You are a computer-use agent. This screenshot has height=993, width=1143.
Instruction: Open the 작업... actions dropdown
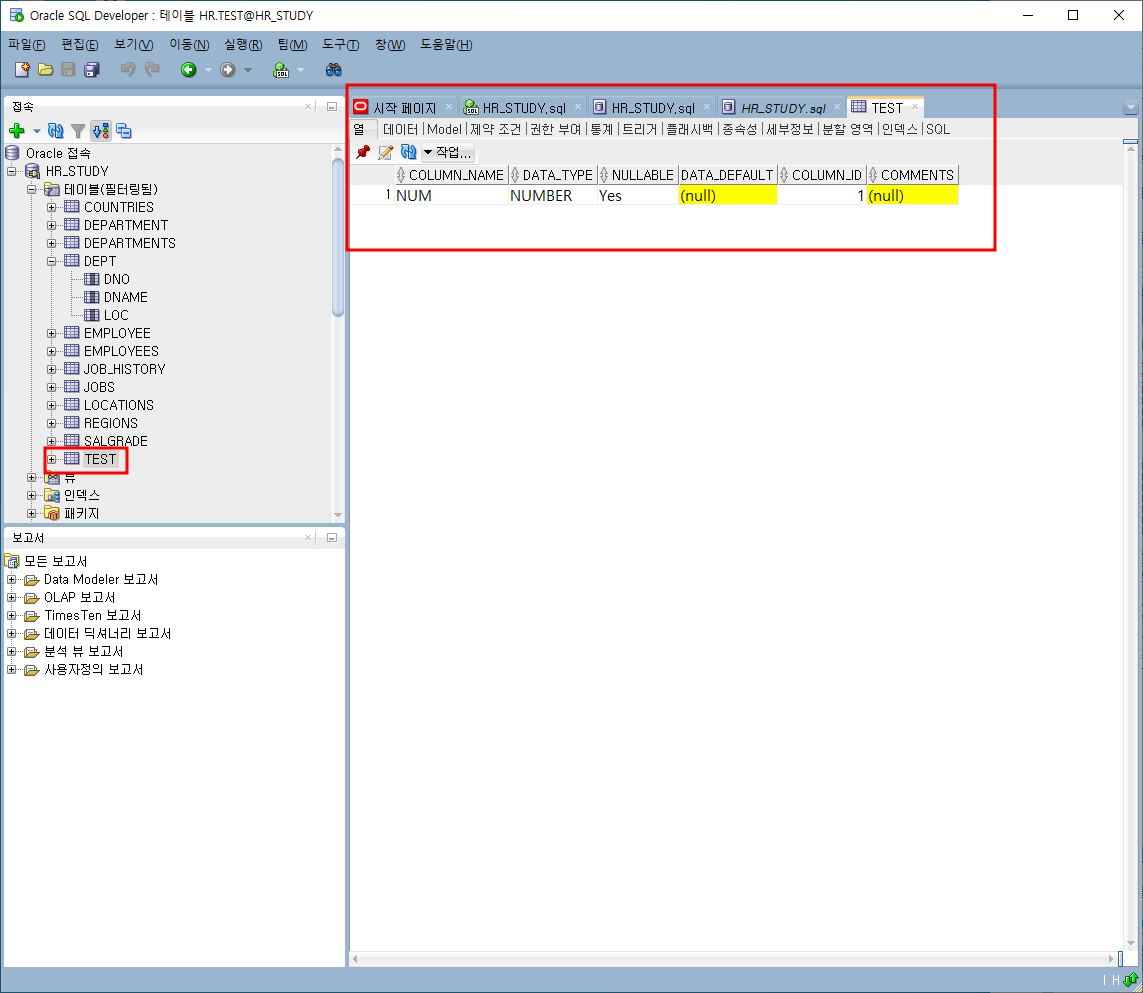click(x=448, y=152)
